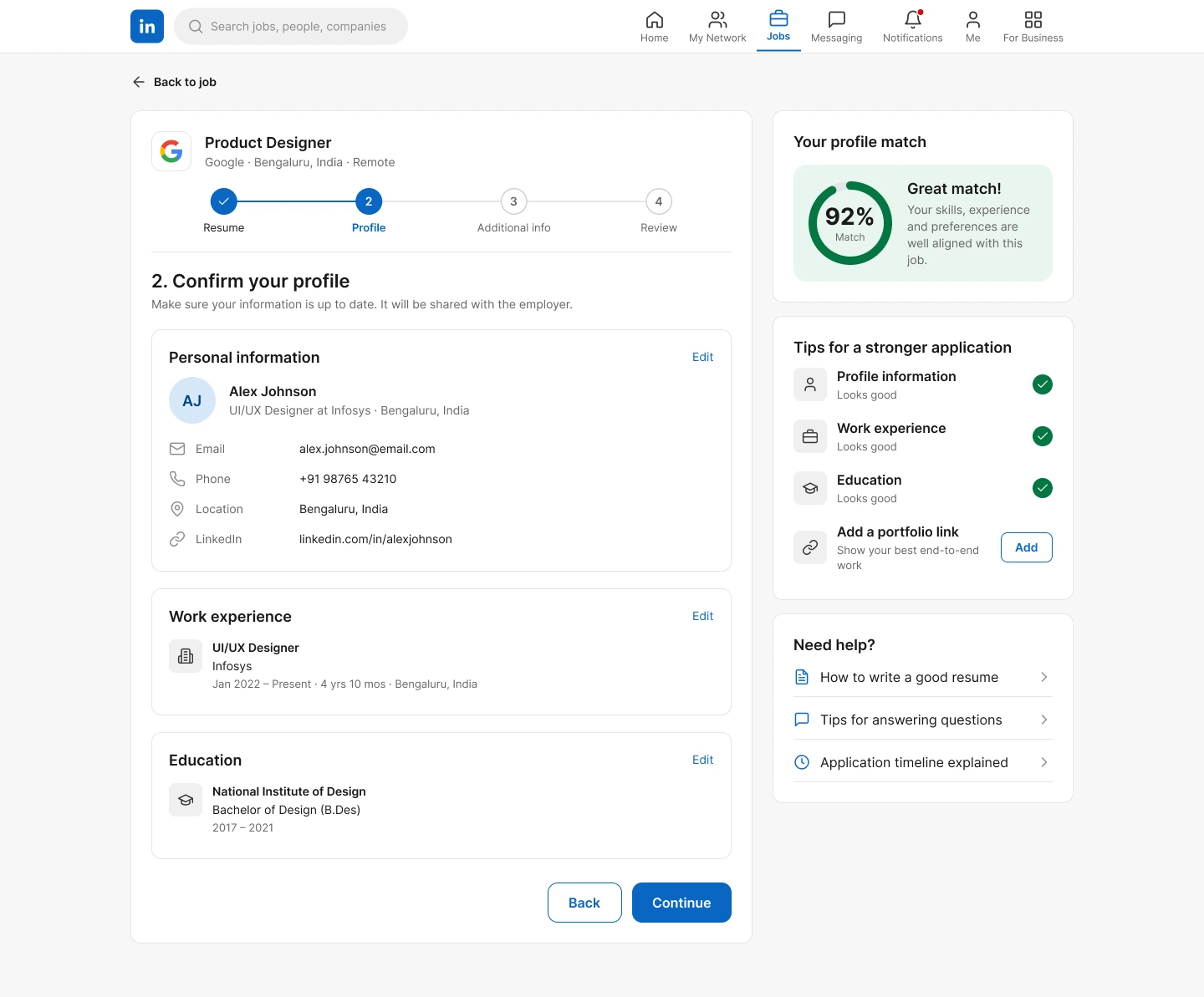Click the LinkedIn link chain icon
This screenshot has width=1204, height=997.
(177, 539)
